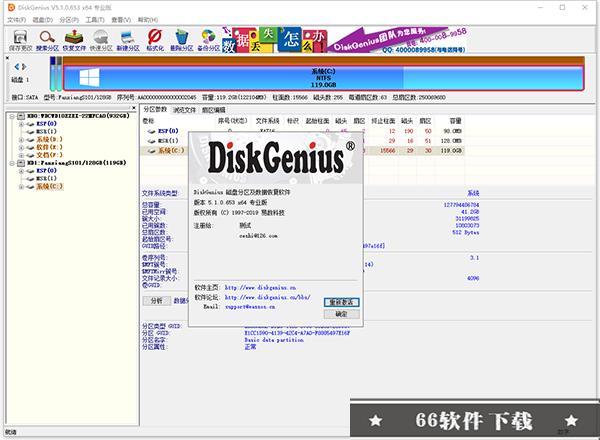Close the disk map pane with x
This screenshot has width=600, height=440.
pos(7,58)
